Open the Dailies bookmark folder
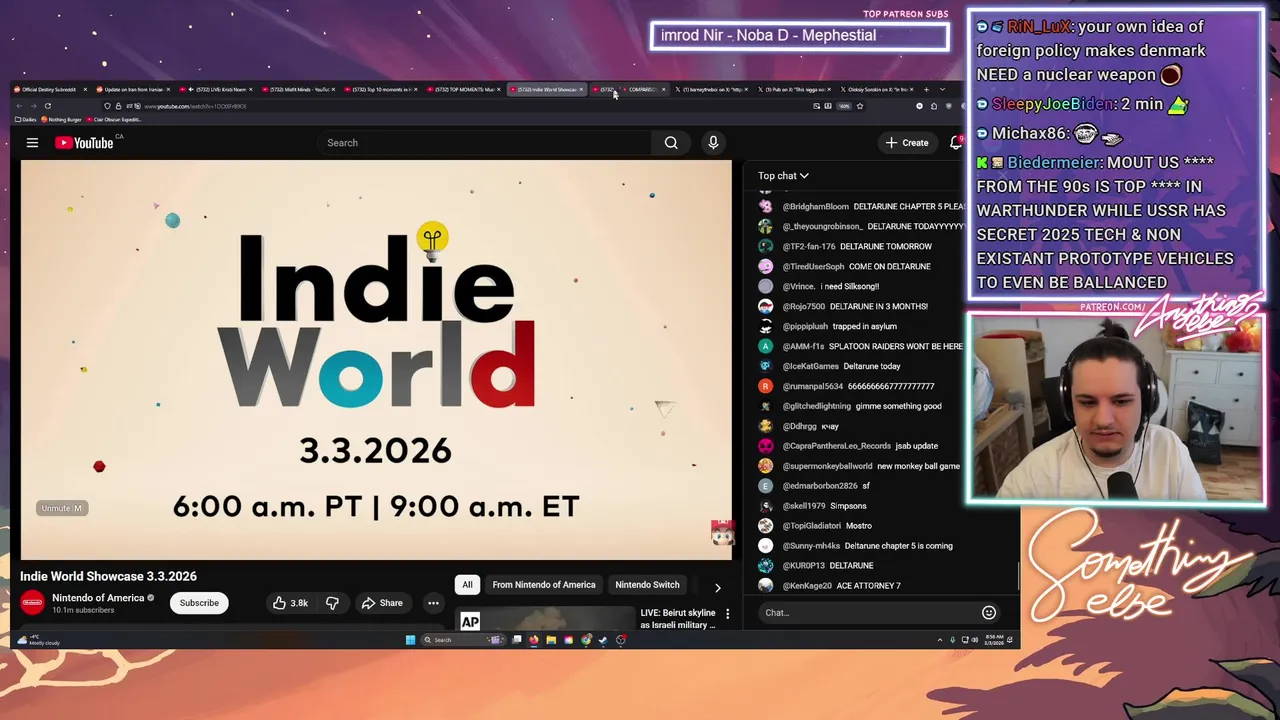 tap(27, 119)
